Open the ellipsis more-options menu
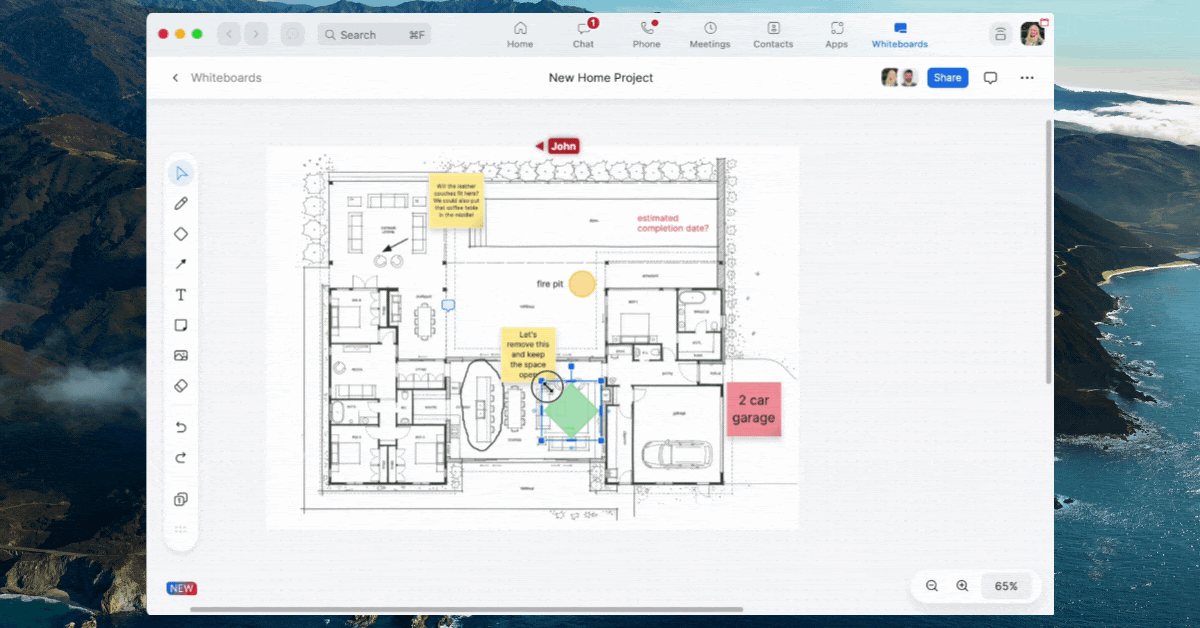Image resolution: width=1200 pixels, height=628 pixels. (x=1026, y=77)
